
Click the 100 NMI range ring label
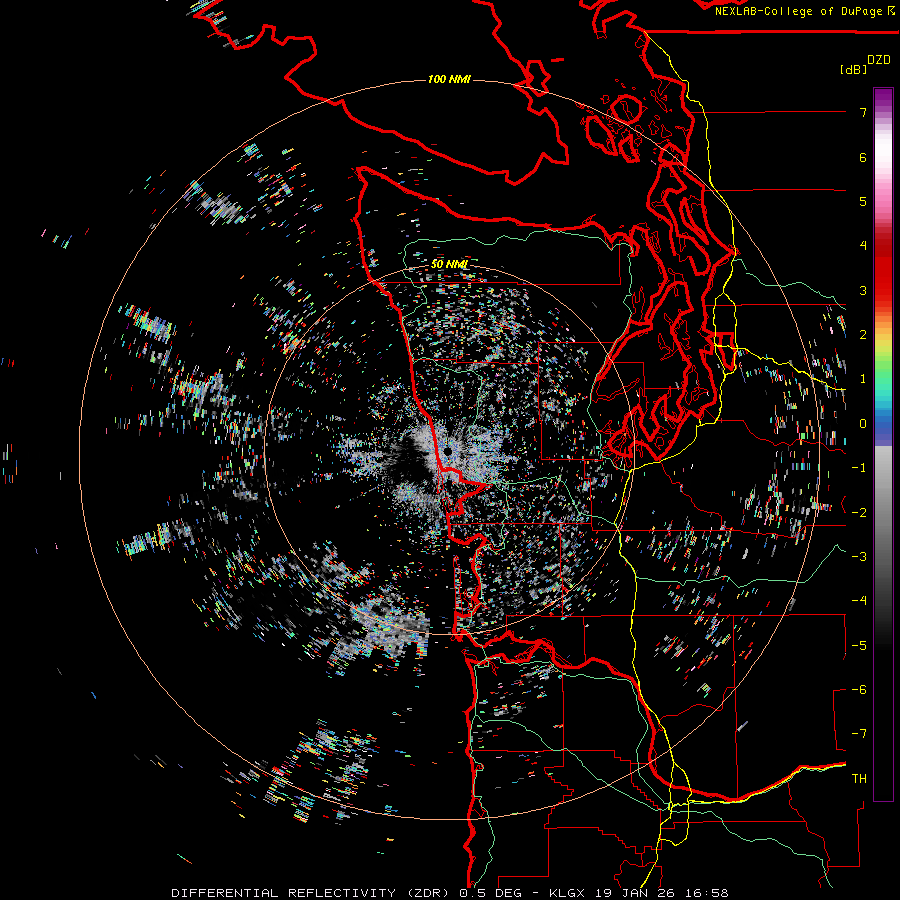pos(449,79)
